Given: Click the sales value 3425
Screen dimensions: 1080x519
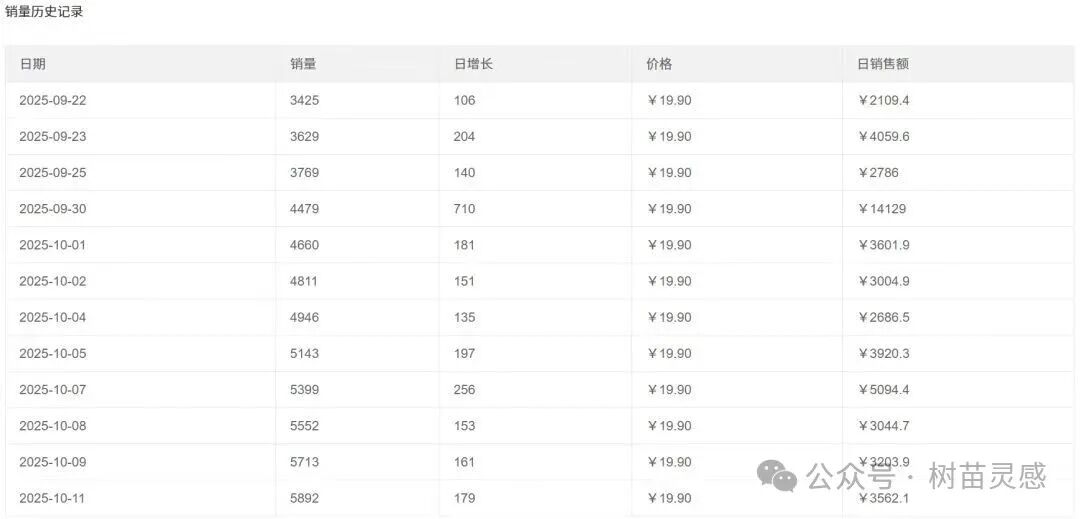Looking at the screenshot, I should point(304,100).
